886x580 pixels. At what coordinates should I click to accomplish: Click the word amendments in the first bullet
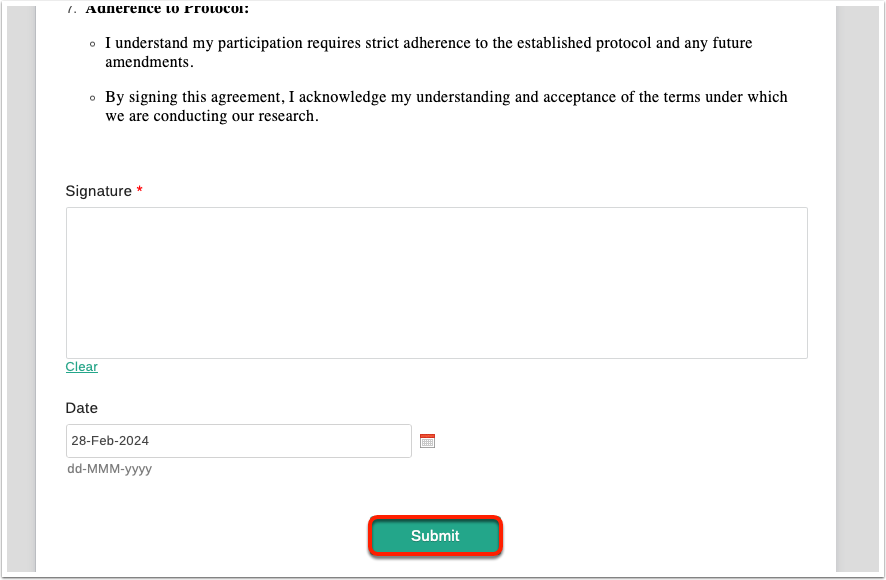[147, 62]
